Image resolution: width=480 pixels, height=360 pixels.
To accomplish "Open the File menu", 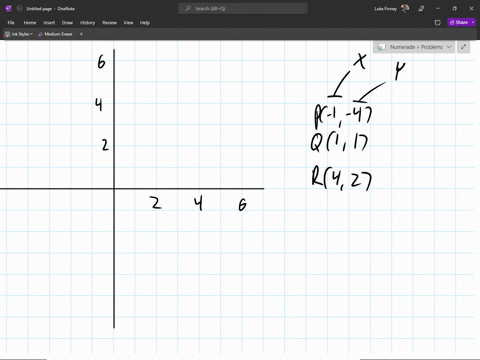I will coord(11,23).
